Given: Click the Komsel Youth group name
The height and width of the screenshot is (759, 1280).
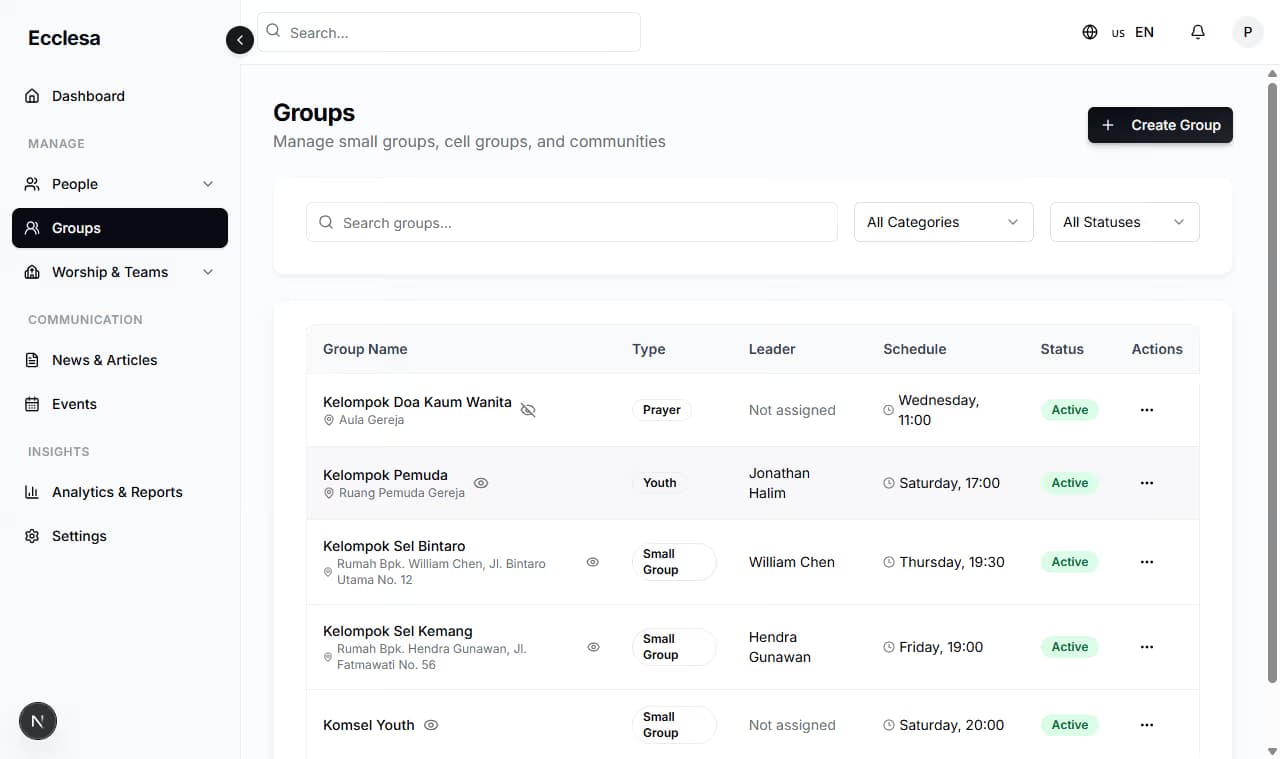Looking at the screenshot, I should click(368, 725).
